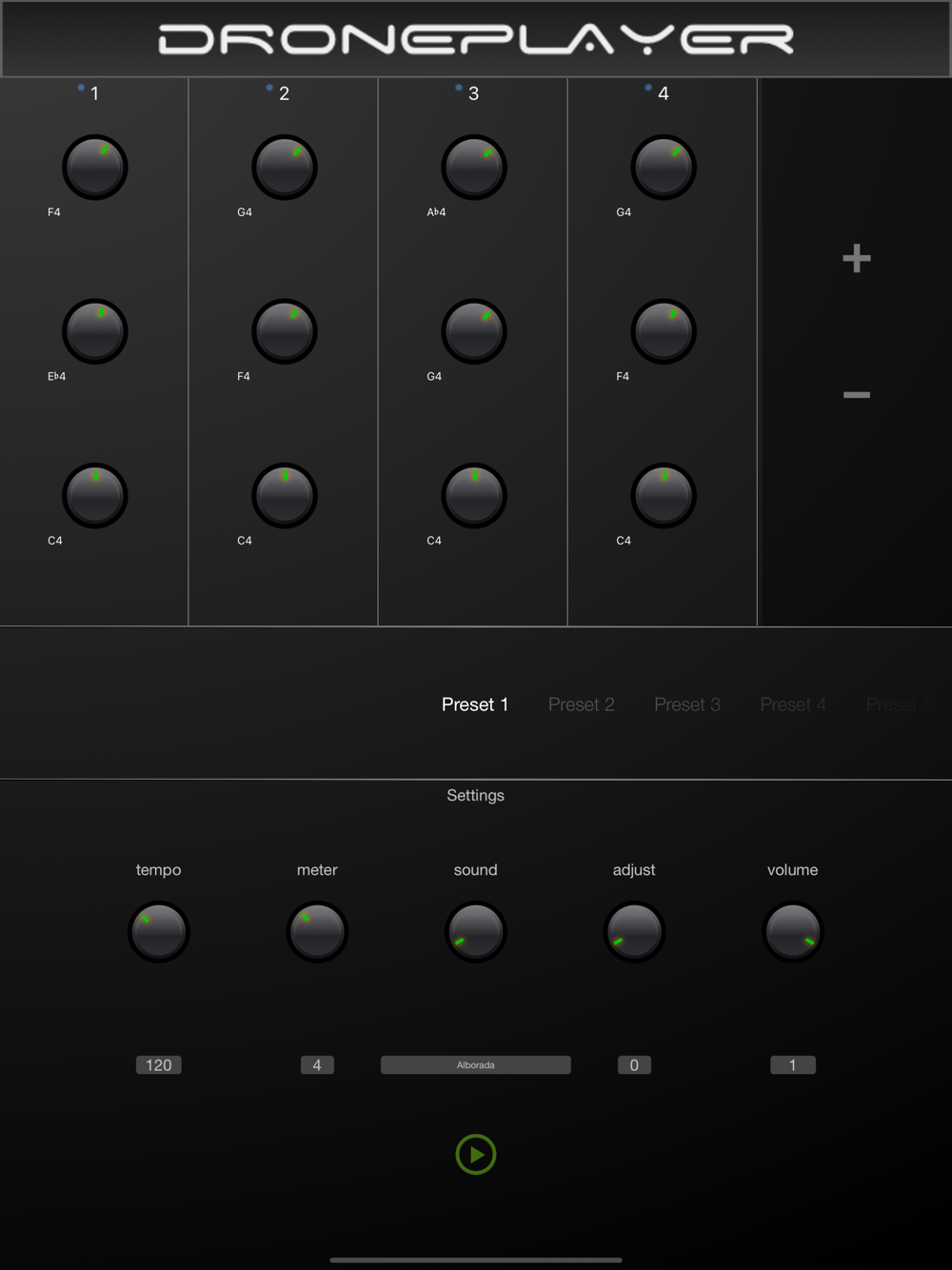Adjust the F4 knob in column 2
The height and width of the screenshot is (1270, 952).
(285, 331)
